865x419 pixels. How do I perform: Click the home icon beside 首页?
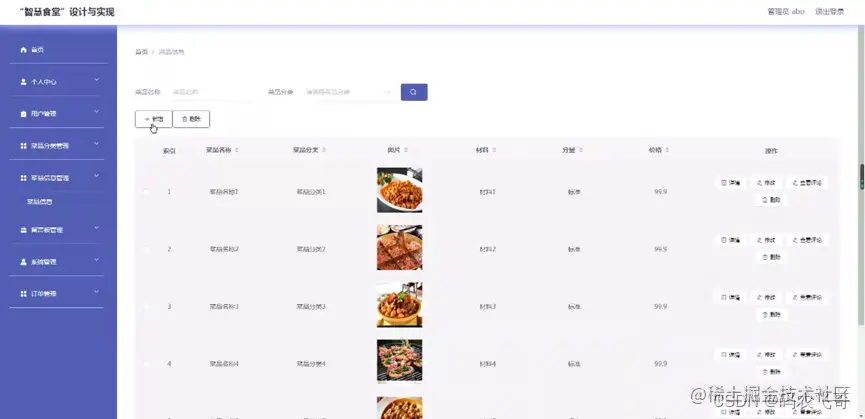[23, 50]
